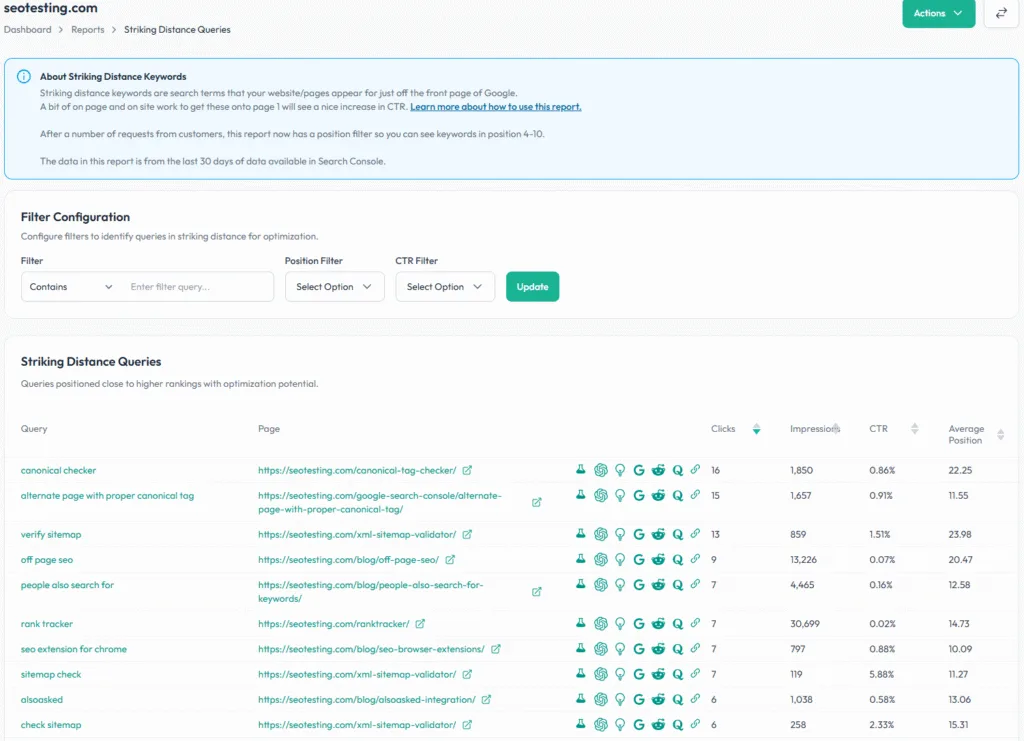1024x741 pixels.
Task: Open external link beside the canonical-tag-checker URL
Action: [467, 470]
